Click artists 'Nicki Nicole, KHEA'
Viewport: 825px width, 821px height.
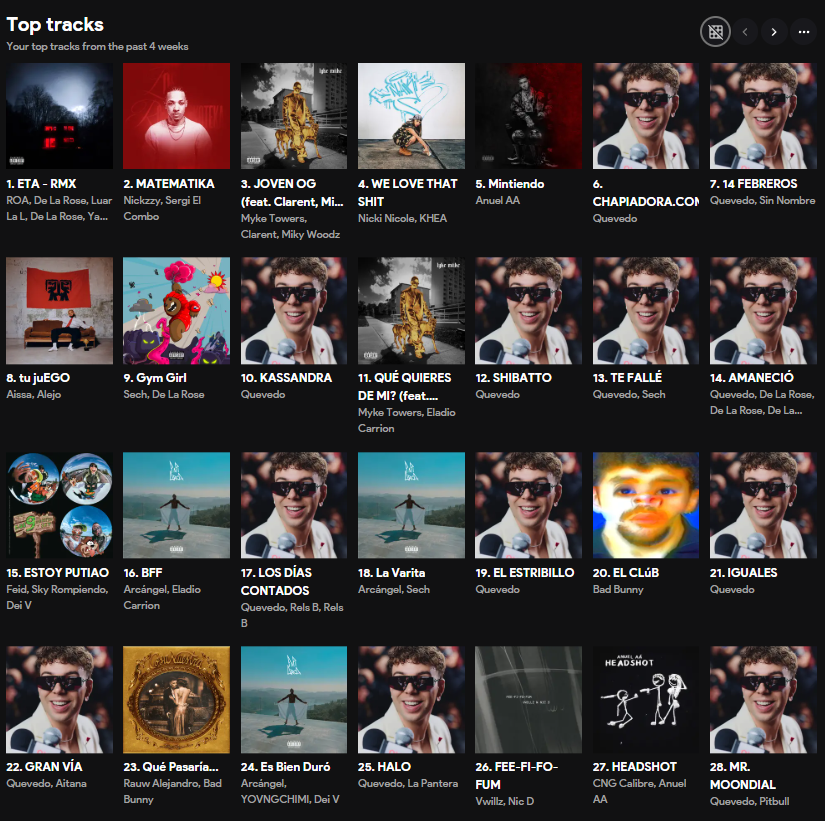pos(403,218)
